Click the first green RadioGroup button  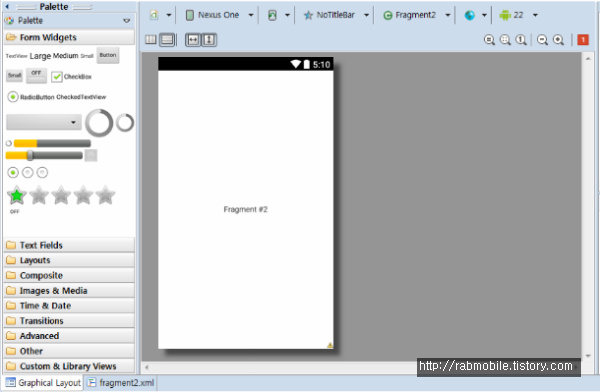[13, 173]
